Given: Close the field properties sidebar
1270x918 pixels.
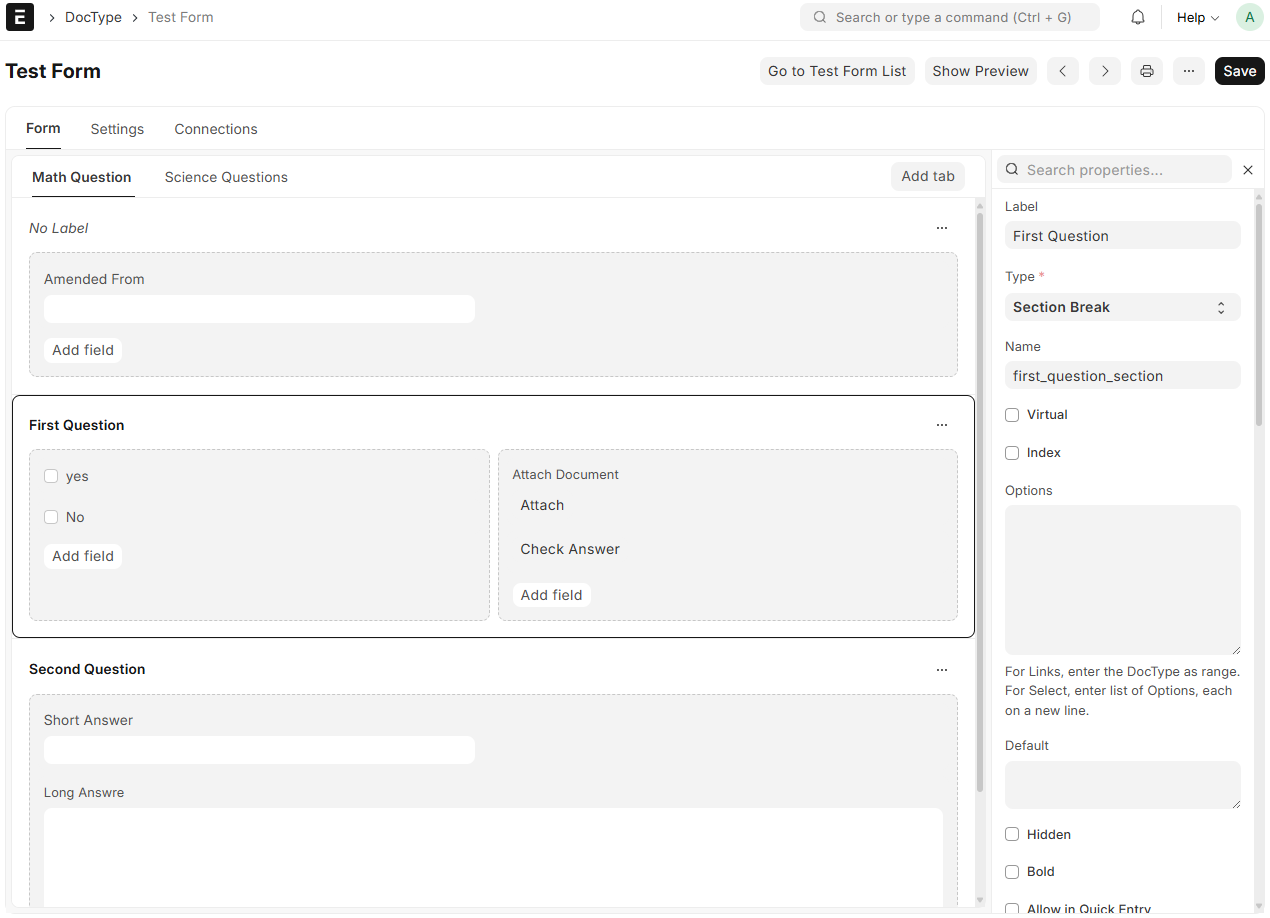Looking at the screenshot, I should click(x=1248, y=170).
